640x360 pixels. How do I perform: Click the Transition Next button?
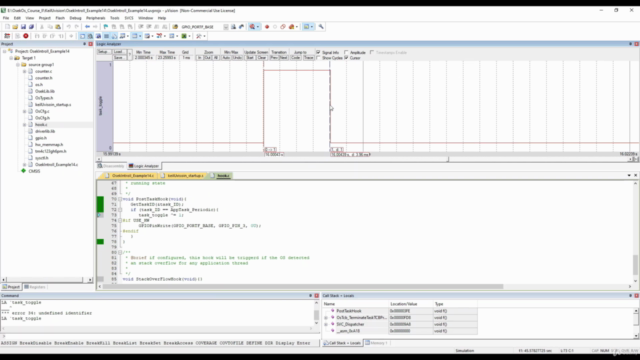[x=284, y=58]
